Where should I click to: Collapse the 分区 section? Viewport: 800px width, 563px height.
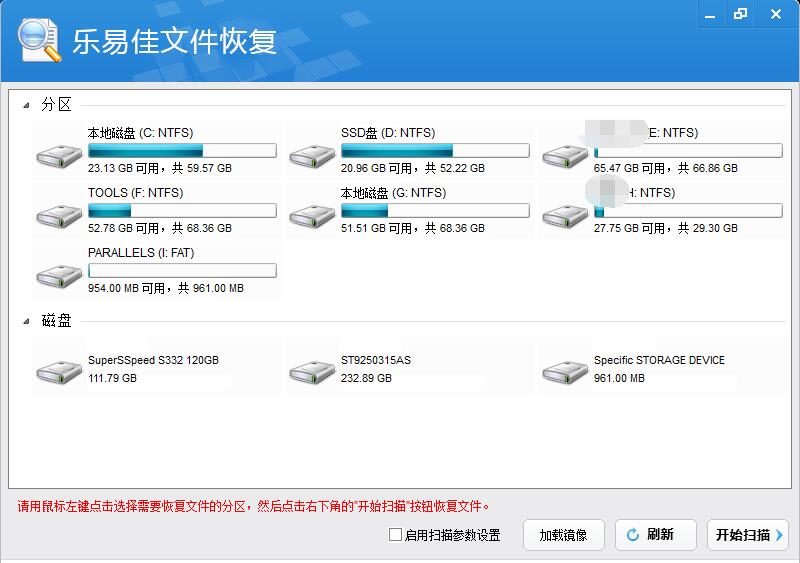pos(27,105)
